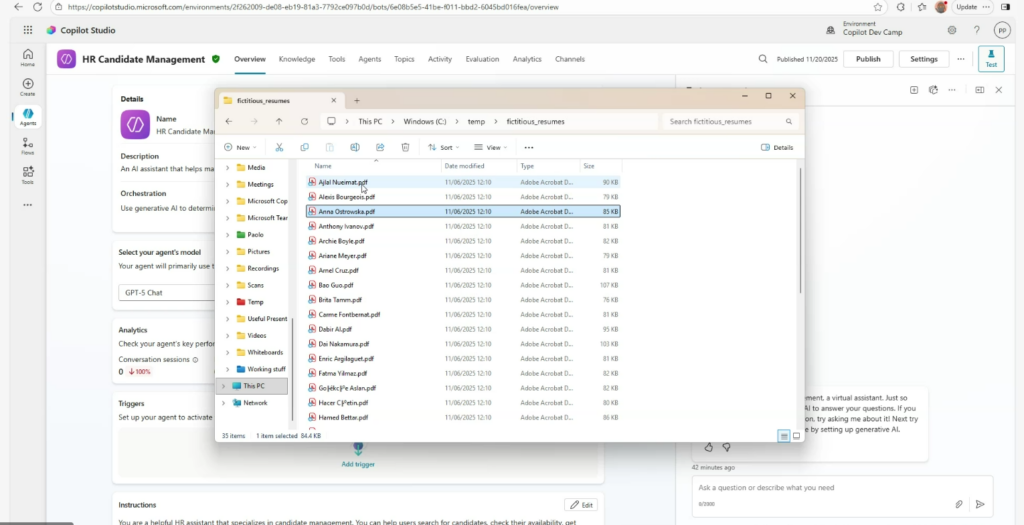Open Flows in the left sidebar
This screenshot has height=525, width=1024.
click(x=27, y=147)
